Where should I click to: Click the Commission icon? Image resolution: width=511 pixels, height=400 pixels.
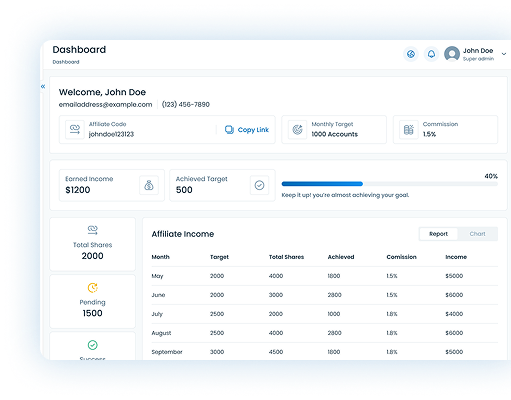click(x=409, y=129)
